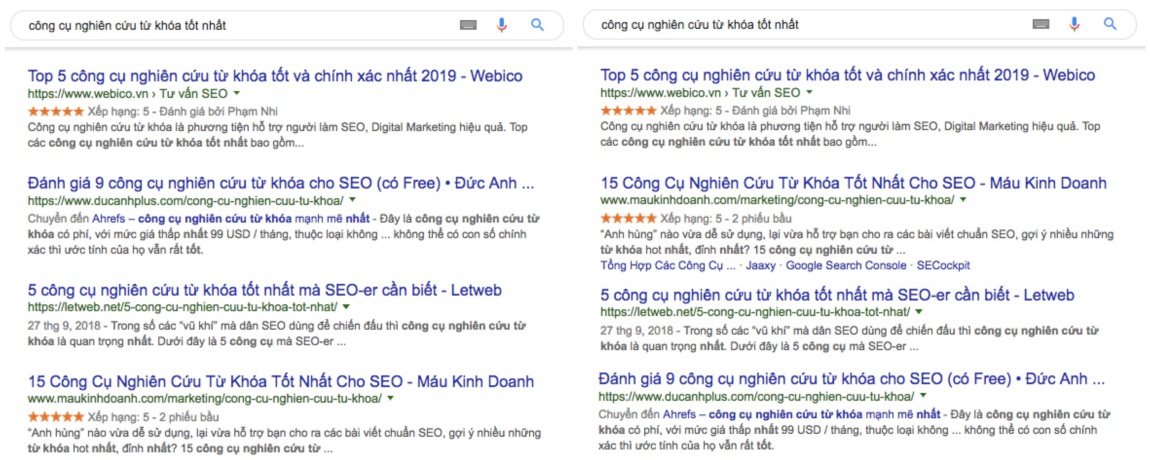Click star rating under Máu Kinh Doanh, right panel
The width and height of the screenshot is (1150, 460).
coord(629,218)
